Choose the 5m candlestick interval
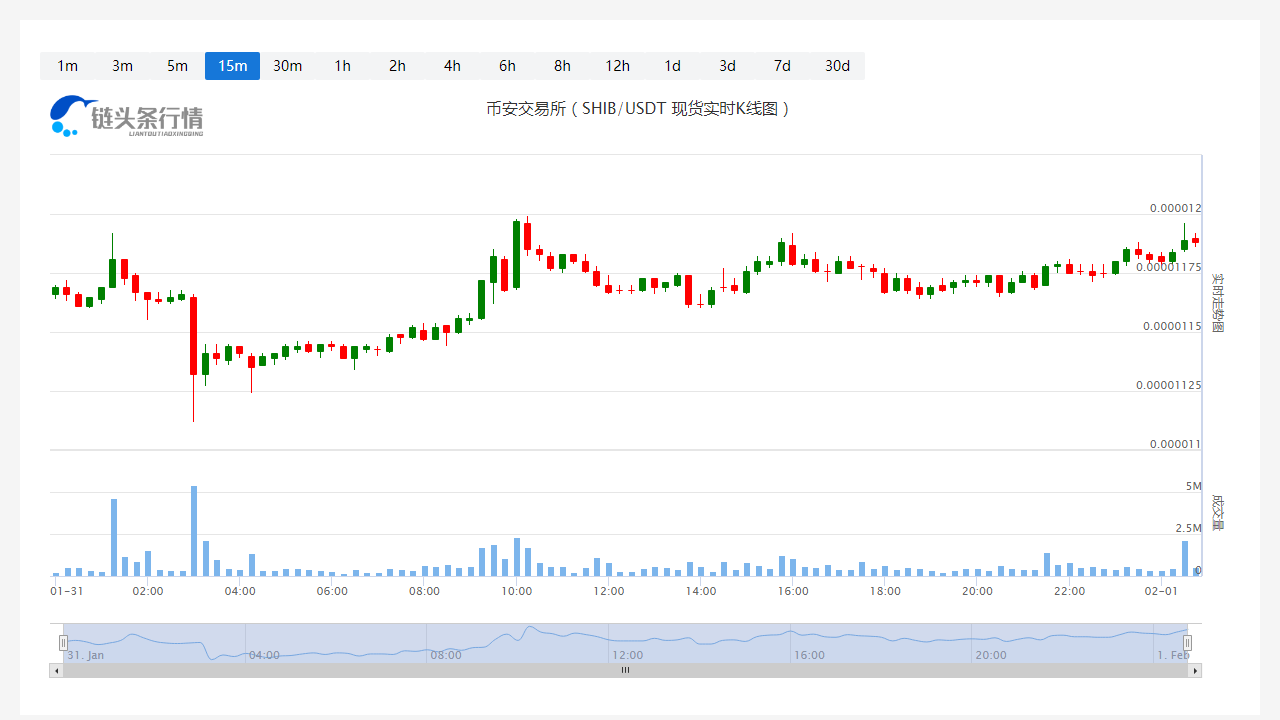Viewport: 1280px width, 720px height. pyautogui.click(x=177, y=66)
